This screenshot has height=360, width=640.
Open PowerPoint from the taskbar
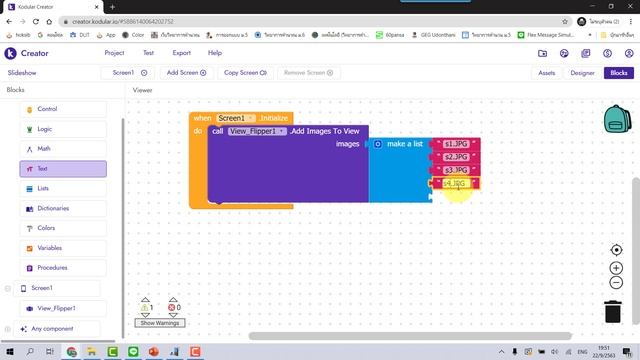click(x=153, y=351)
